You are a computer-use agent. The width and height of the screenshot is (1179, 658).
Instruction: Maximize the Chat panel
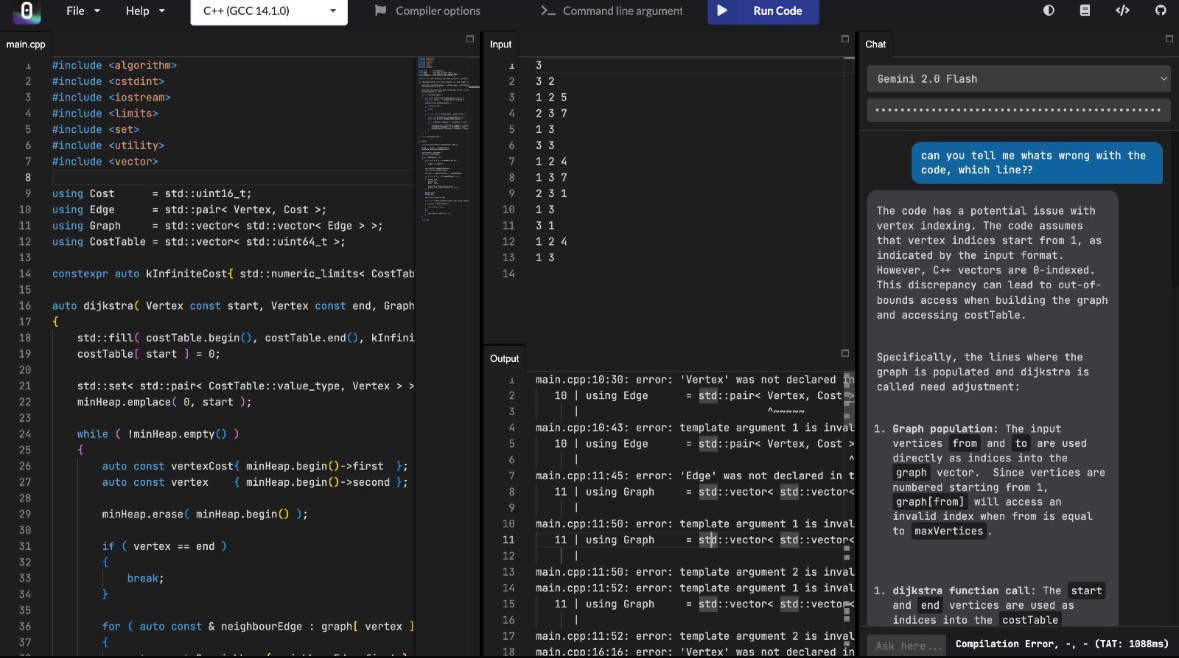click(x=1169, y=39)
